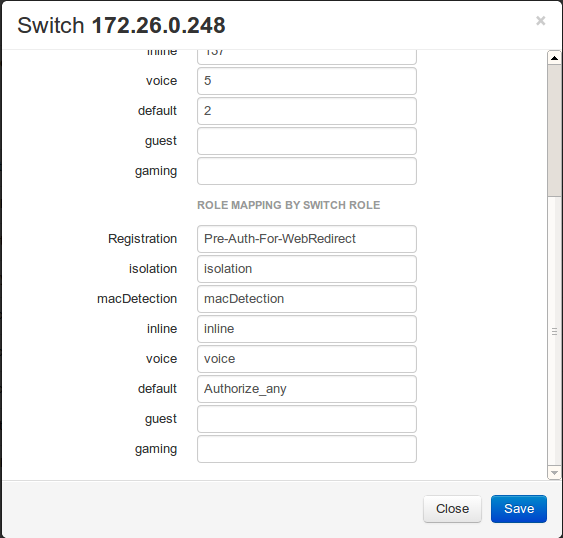The height and width of the screenshot is (538, 563).
Task: Focus the voice VLAN field containing 5
Action: [307, 81]
